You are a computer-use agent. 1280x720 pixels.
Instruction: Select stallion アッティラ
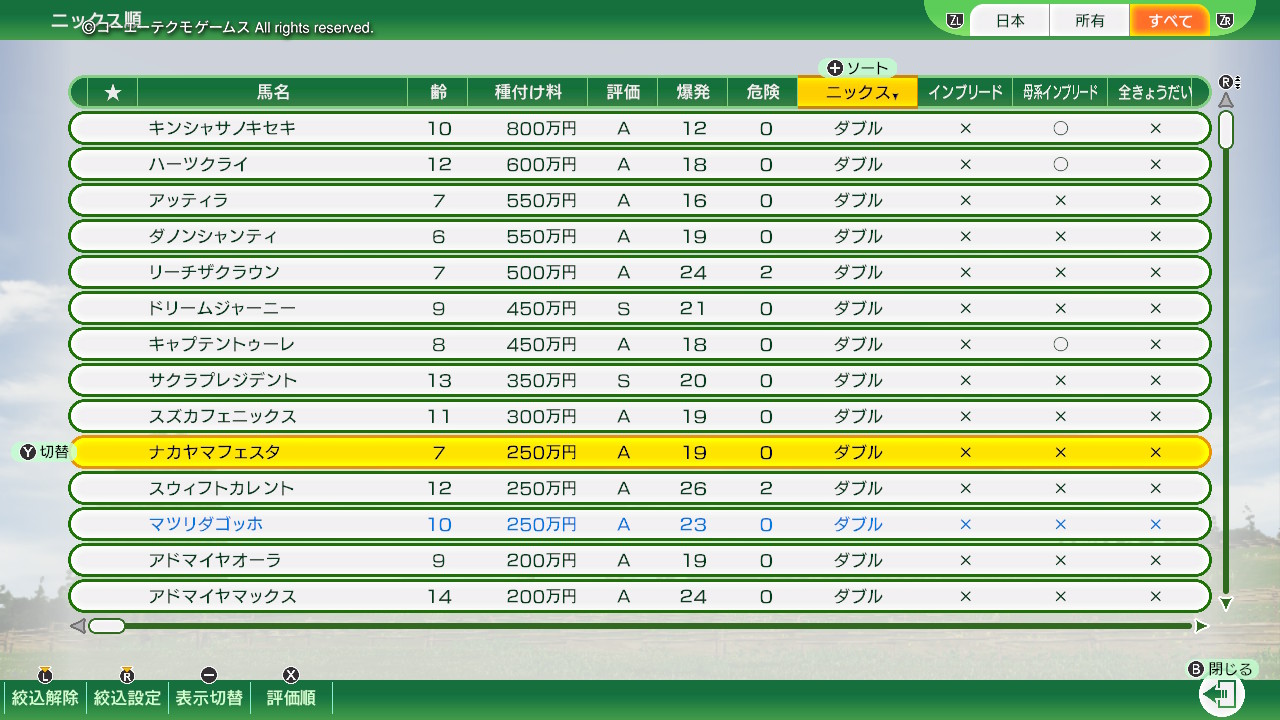640,200
